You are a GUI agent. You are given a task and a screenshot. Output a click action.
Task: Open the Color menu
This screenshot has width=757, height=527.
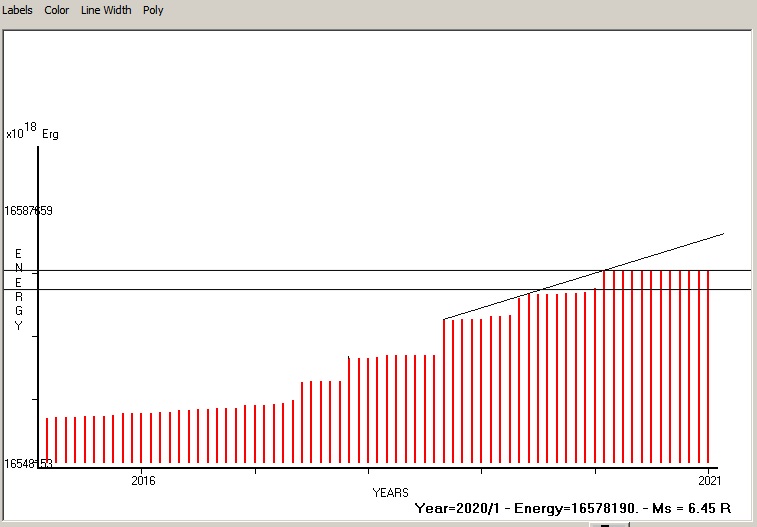coord(57,10)
